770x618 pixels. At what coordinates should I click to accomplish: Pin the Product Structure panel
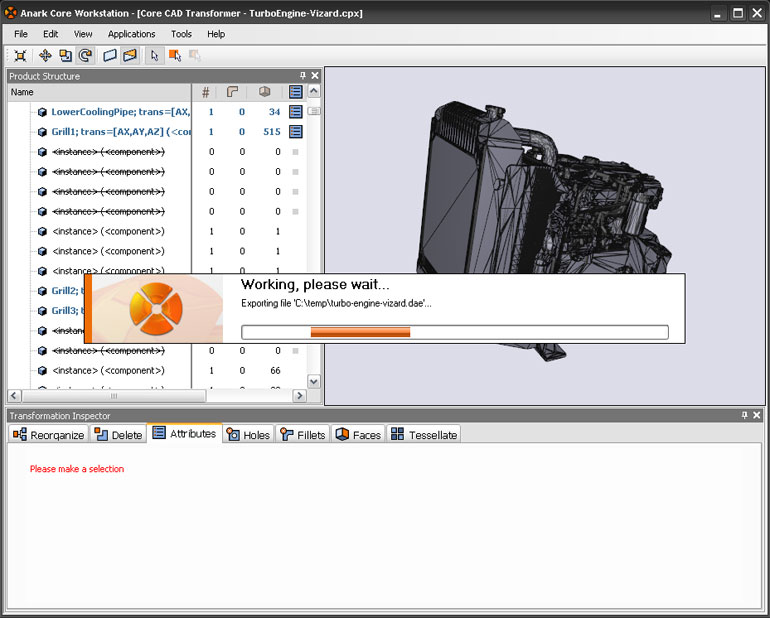pos(302,76)
